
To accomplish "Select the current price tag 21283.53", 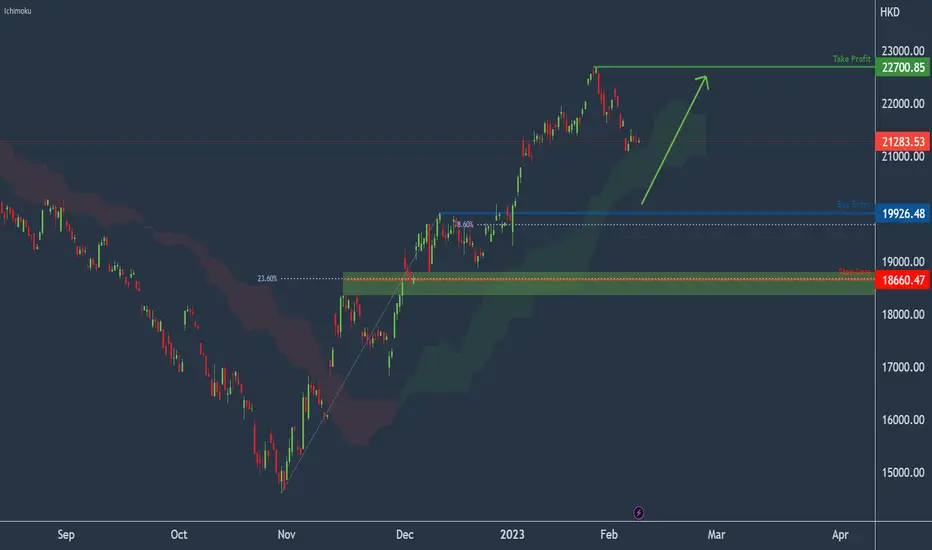I will [903, 142].
